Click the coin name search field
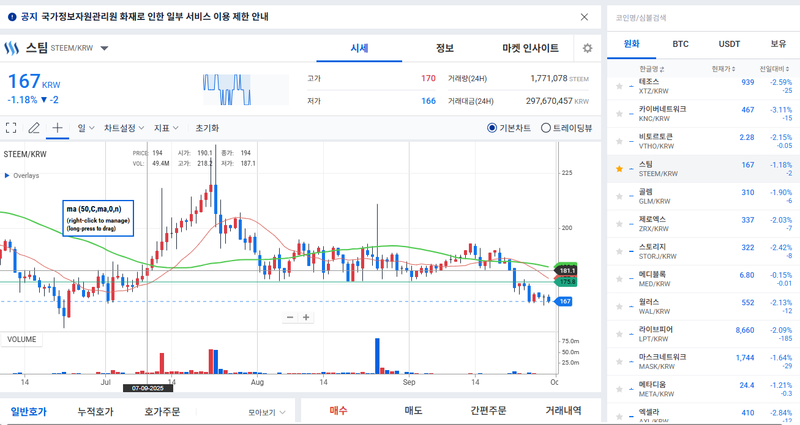Image resolution: width=800 pixels, height=425 pixels. [700, 17]
